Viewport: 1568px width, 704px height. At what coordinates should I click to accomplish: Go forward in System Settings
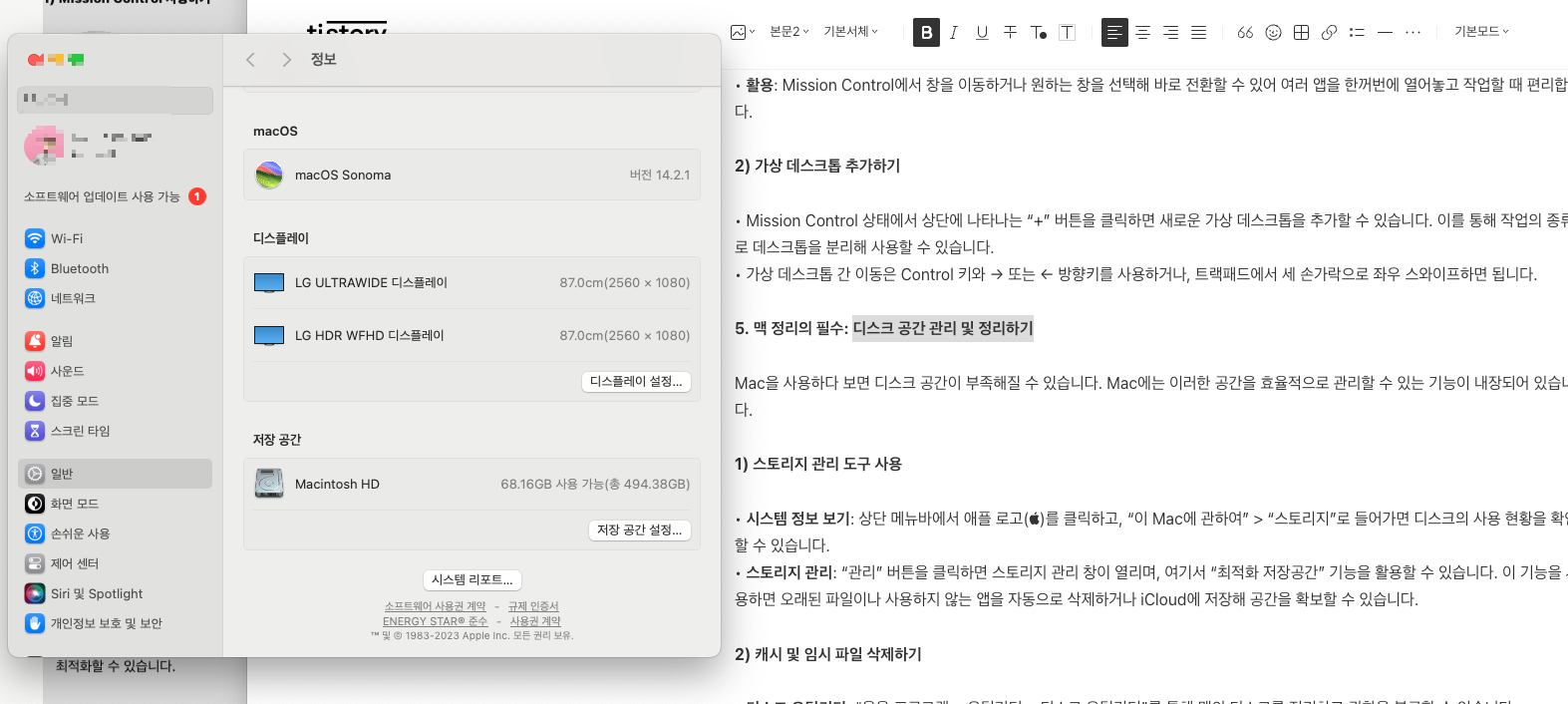click(x=286, y=60)
